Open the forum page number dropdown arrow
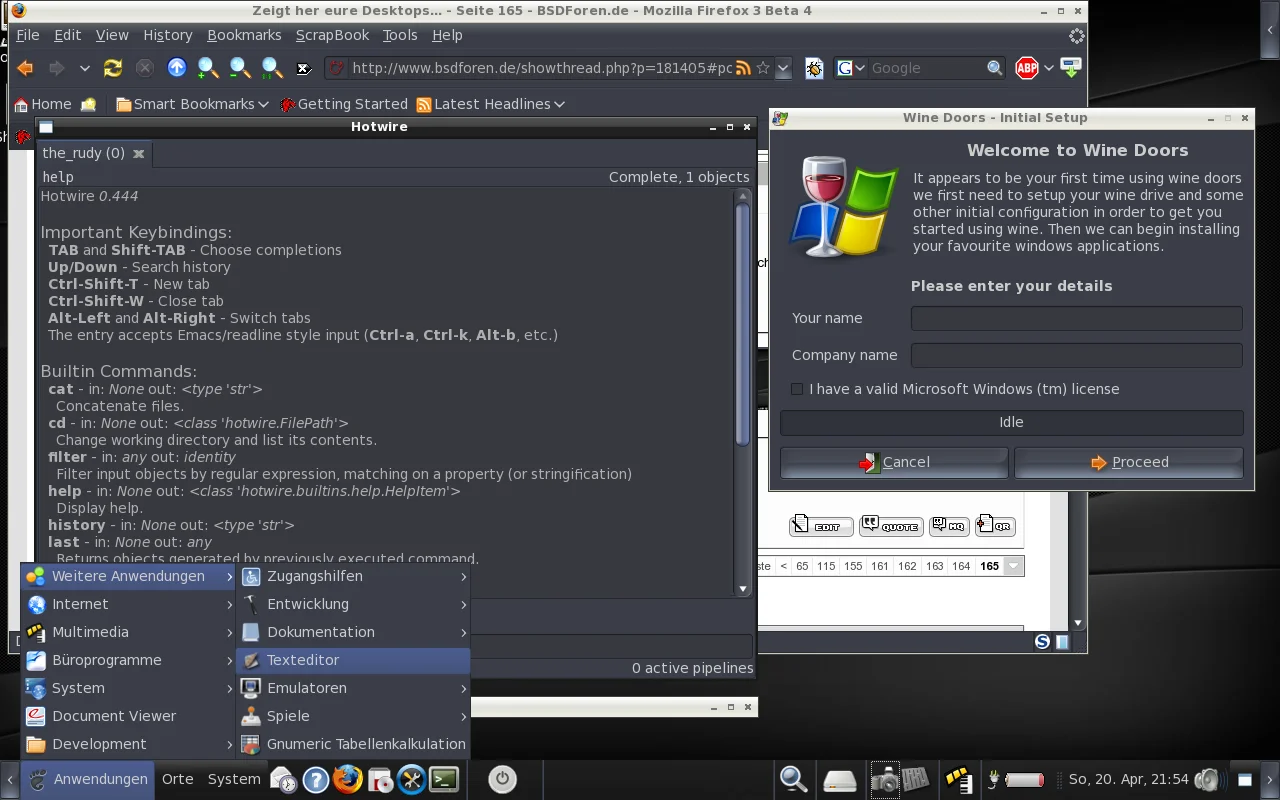 [x=1014, y=566]
